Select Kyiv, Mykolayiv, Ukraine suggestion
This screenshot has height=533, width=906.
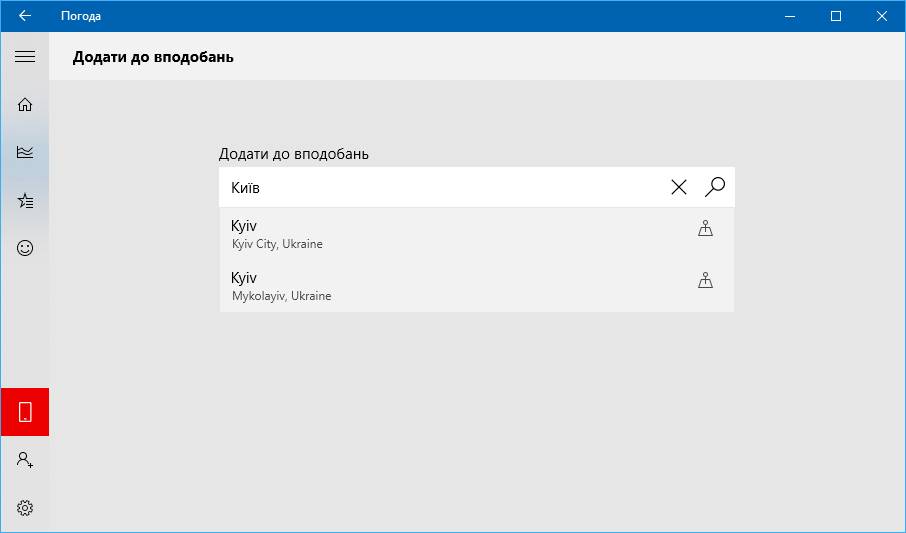click(x=477, y=286)
